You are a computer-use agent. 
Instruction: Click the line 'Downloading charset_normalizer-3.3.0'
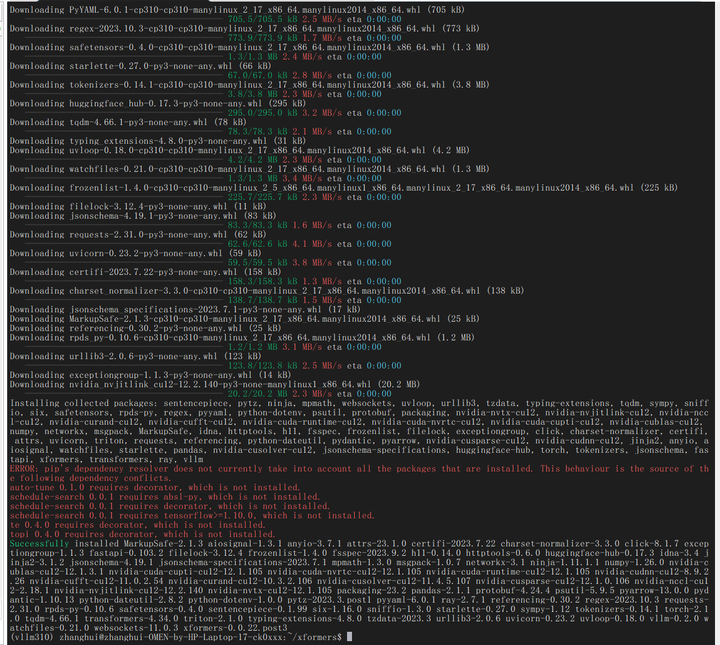[267, 291]
